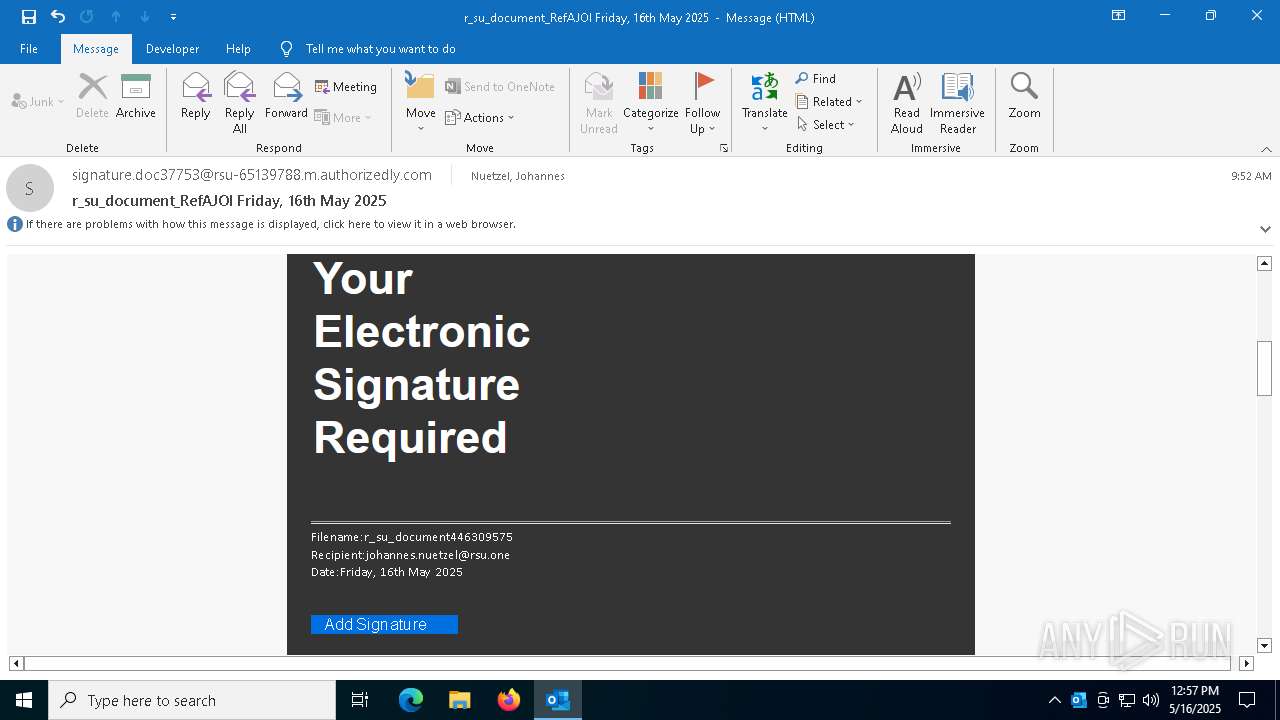Click the Windows Start button
1280x720 pixels.
(x=24, y=700)
